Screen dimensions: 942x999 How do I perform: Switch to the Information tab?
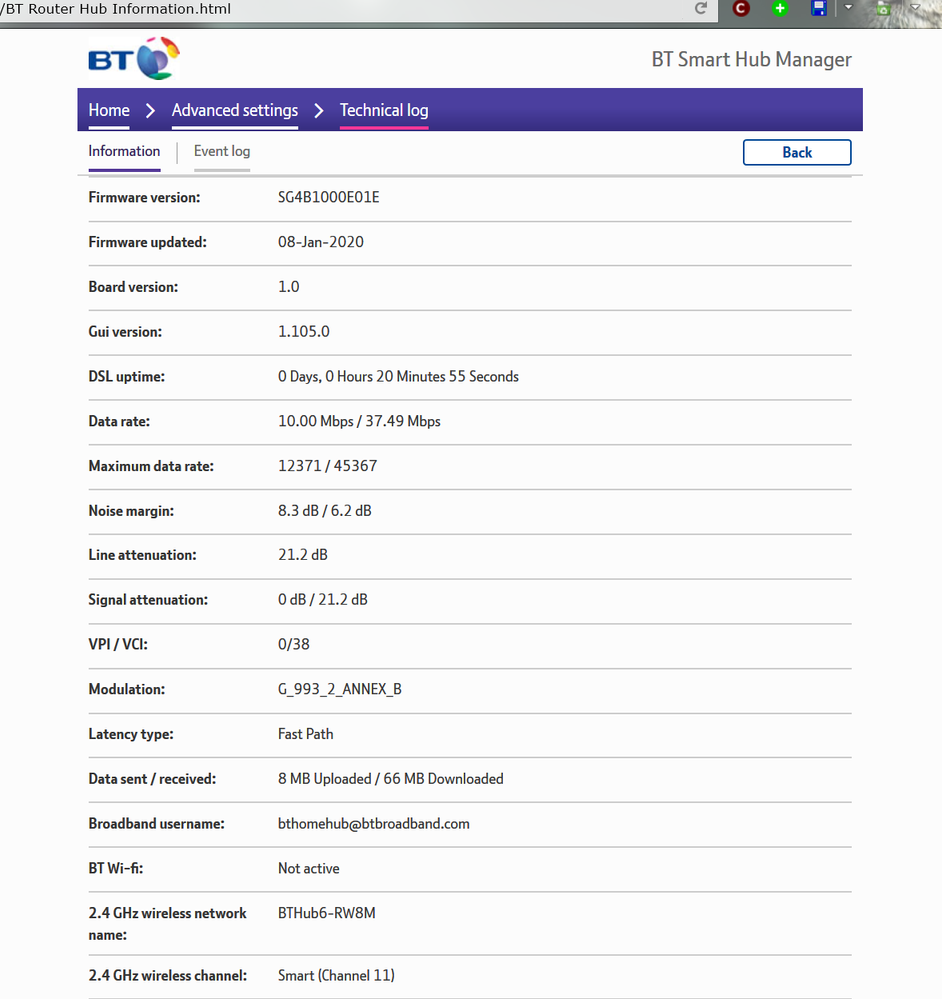pyautogui.click(x=124, y=152)
